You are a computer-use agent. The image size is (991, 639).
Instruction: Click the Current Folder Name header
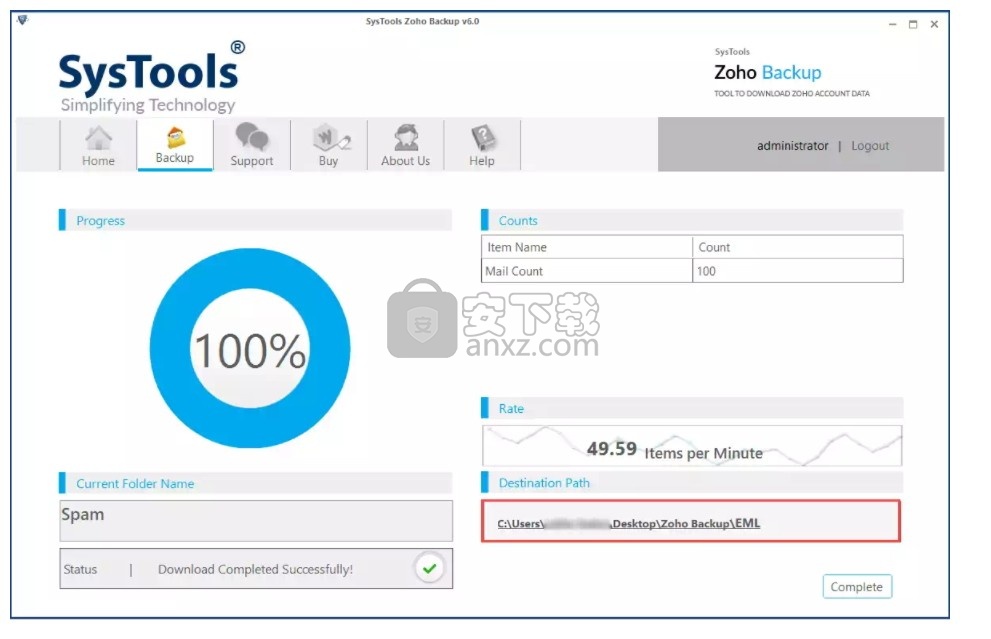point(255,484)
